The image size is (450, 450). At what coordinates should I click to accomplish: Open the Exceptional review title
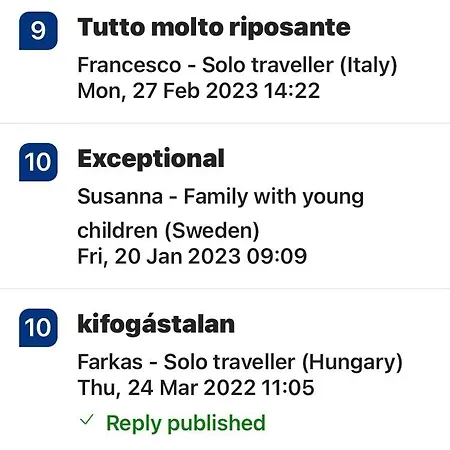(151, 159)
